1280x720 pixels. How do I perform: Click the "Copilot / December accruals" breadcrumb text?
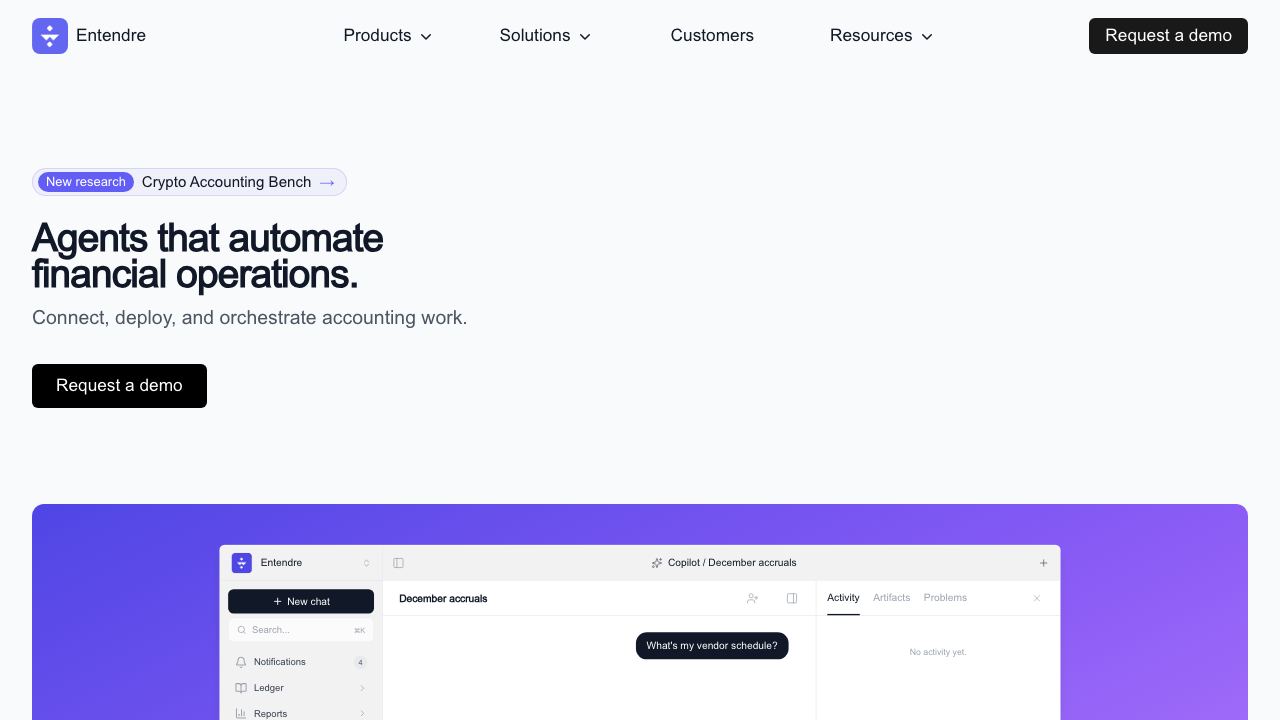coord(732,563)
